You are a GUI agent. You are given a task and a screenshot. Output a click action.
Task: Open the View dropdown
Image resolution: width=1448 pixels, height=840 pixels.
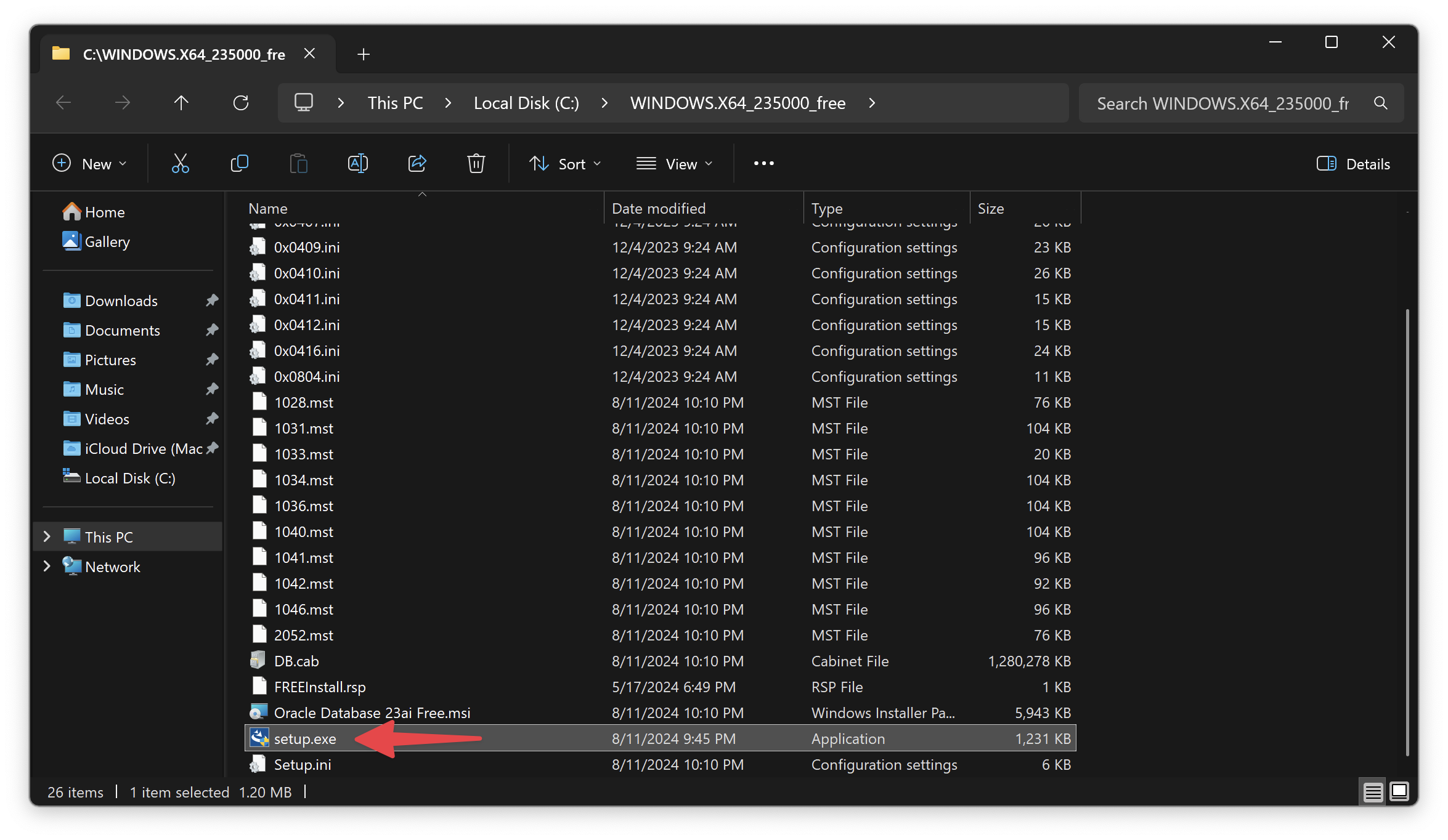pyautogui.click(x=674, y=164)
